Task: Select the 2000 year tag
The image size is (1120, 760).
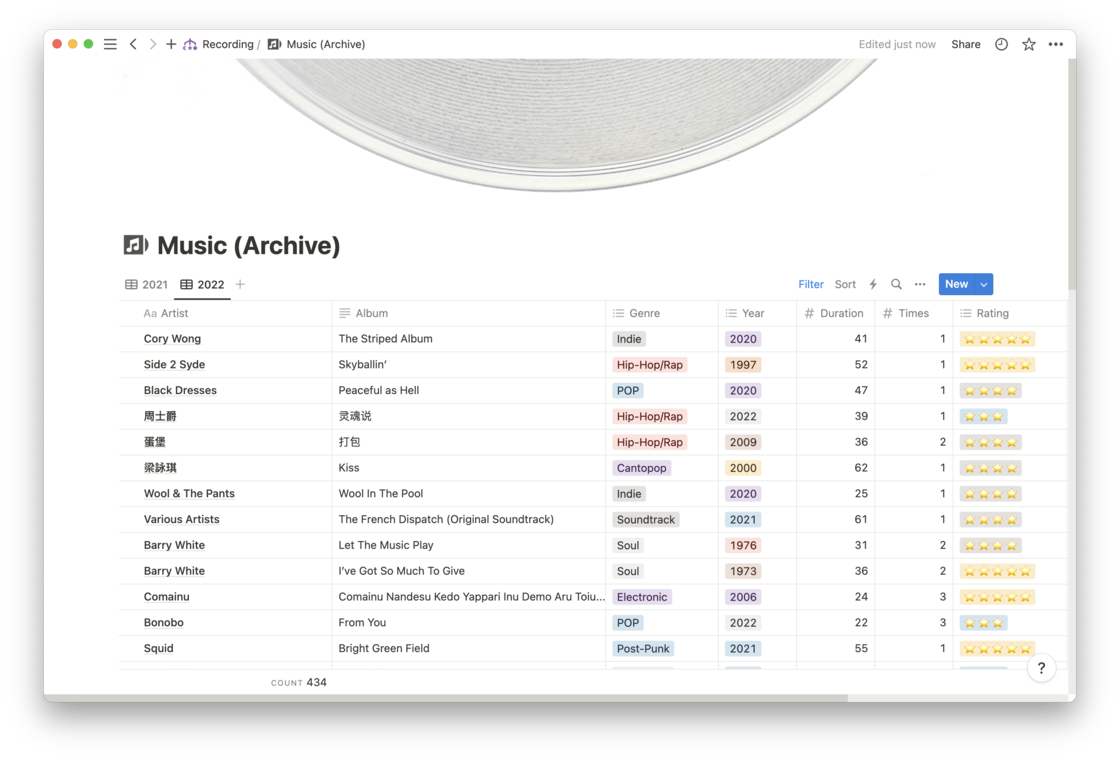Action: click(743, 468)
